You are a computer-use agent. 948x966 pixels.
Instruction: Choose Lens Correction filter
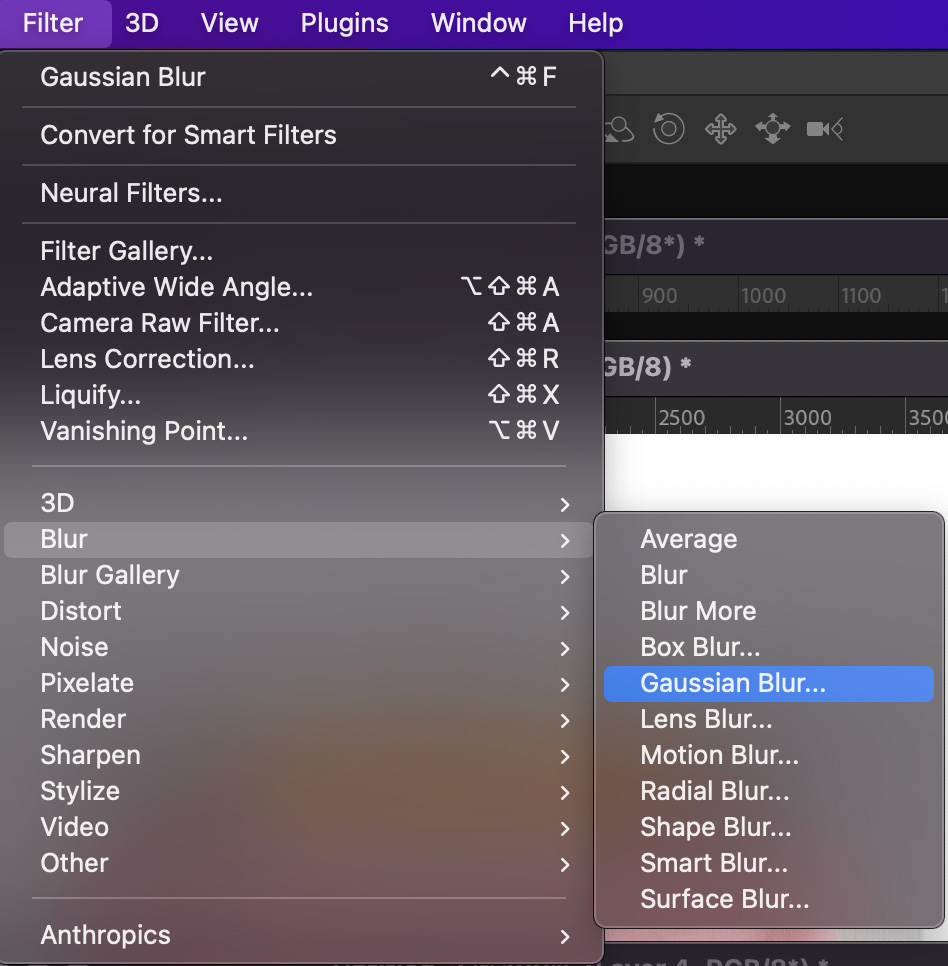(x=299, y=359)
